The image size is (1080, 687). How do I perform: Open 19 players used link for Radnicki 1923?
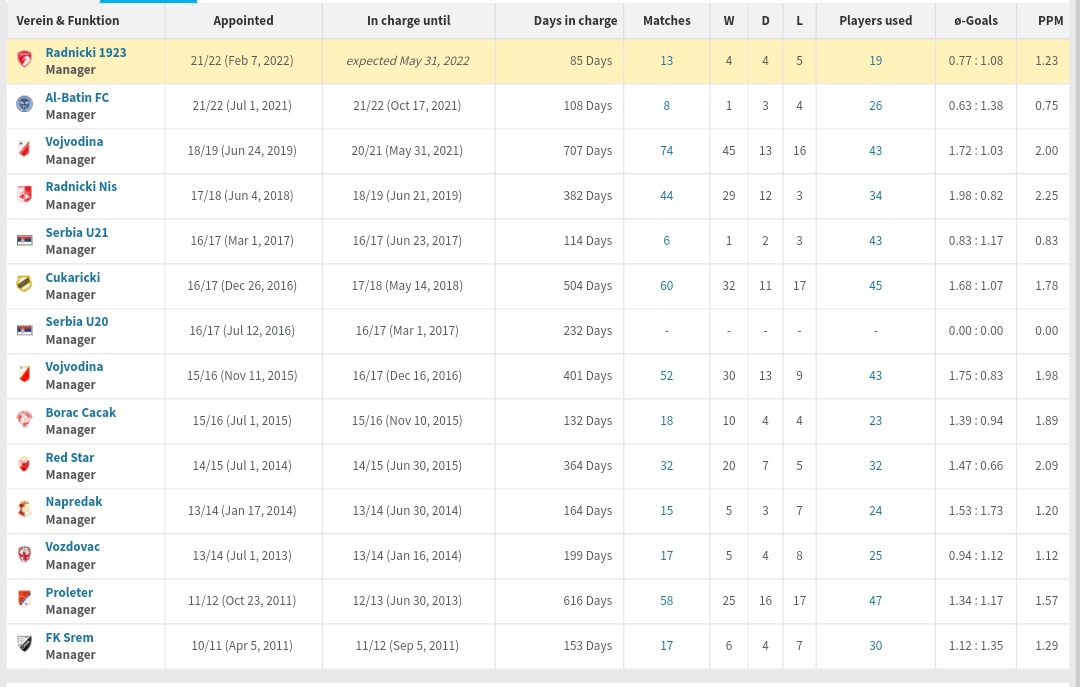tap(875, 61)
